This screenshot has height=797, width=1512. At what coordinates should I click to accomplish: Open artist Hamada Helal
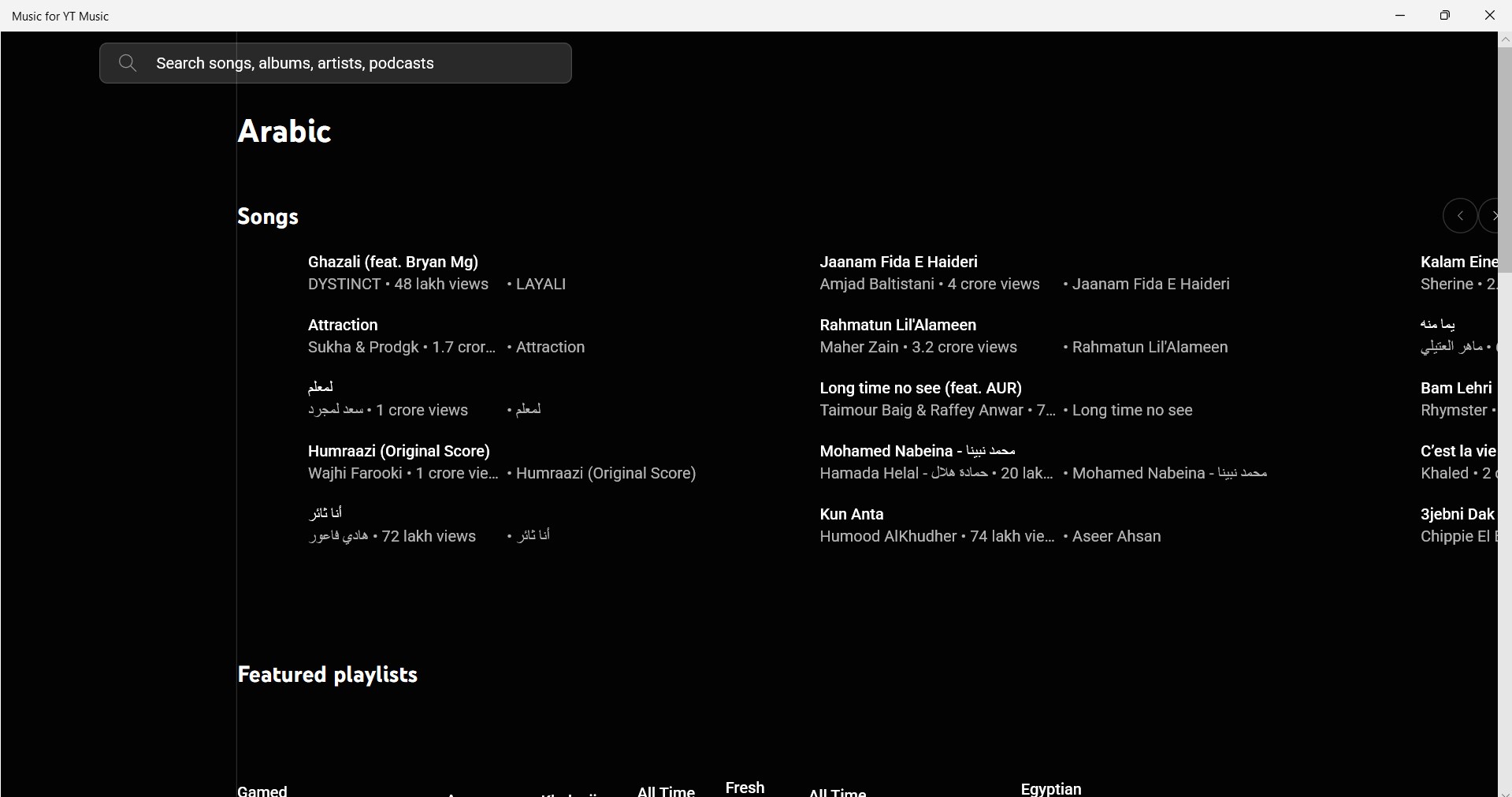click(905, 474)
